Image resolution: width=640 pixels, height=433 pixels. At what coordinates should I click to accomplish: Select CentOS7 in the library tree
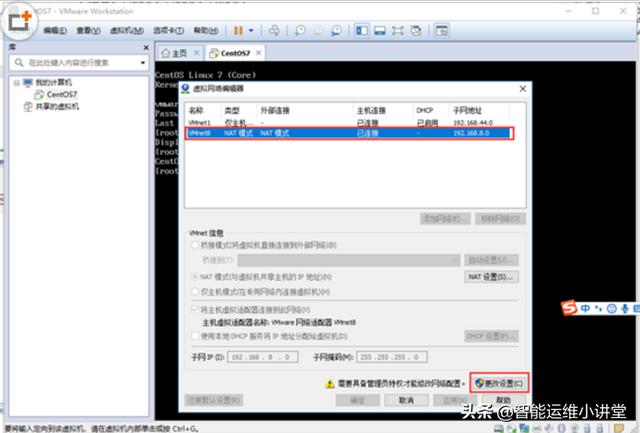(x=62, y=95)
